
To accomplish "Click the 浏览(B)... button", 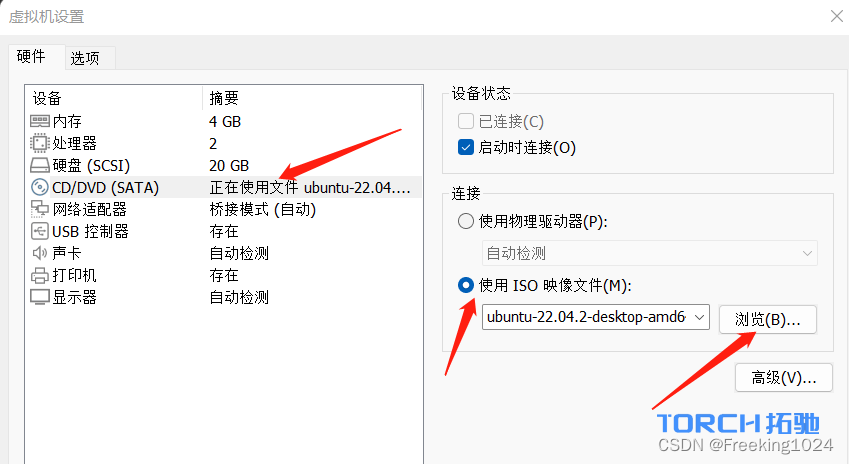I will click(x=768, y=319).
